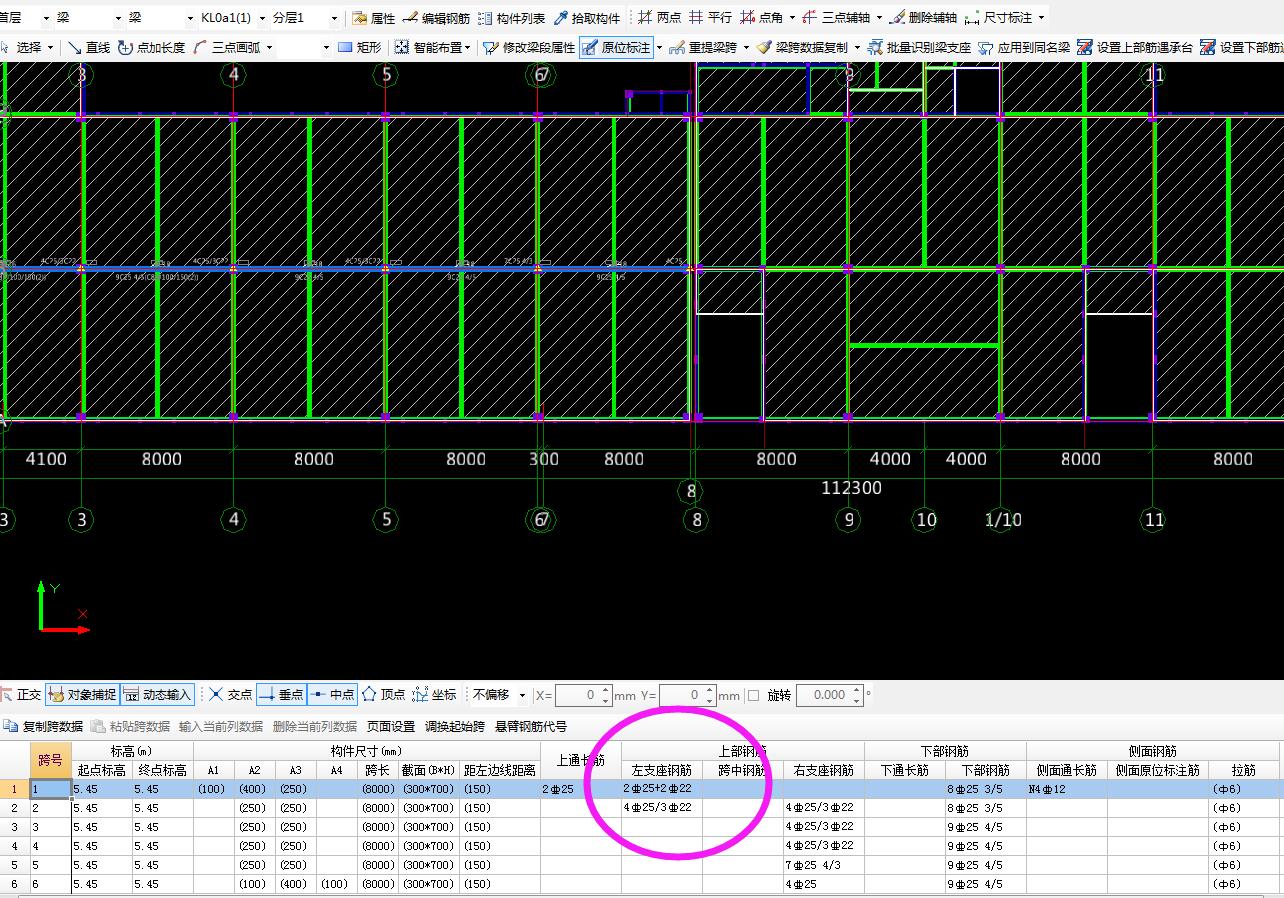Choose the 直线 line drawing tool
The height and width of the screenshot is (898, 1284).
click(89, 47)
